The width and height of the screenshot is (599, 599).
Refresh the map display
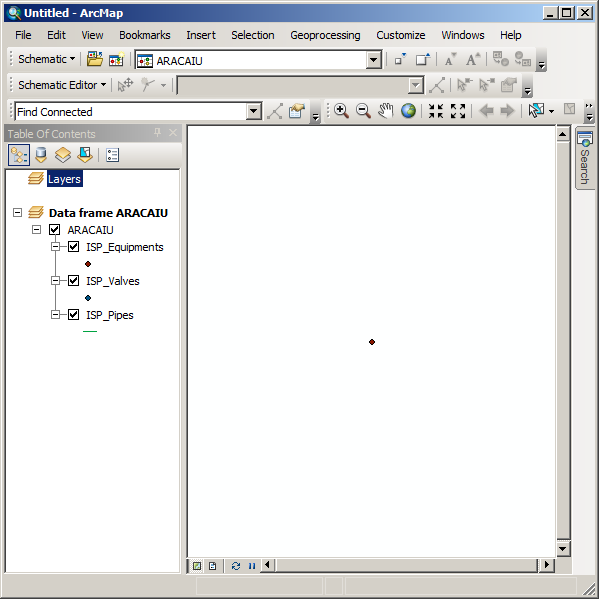click(x=236, y=566)
